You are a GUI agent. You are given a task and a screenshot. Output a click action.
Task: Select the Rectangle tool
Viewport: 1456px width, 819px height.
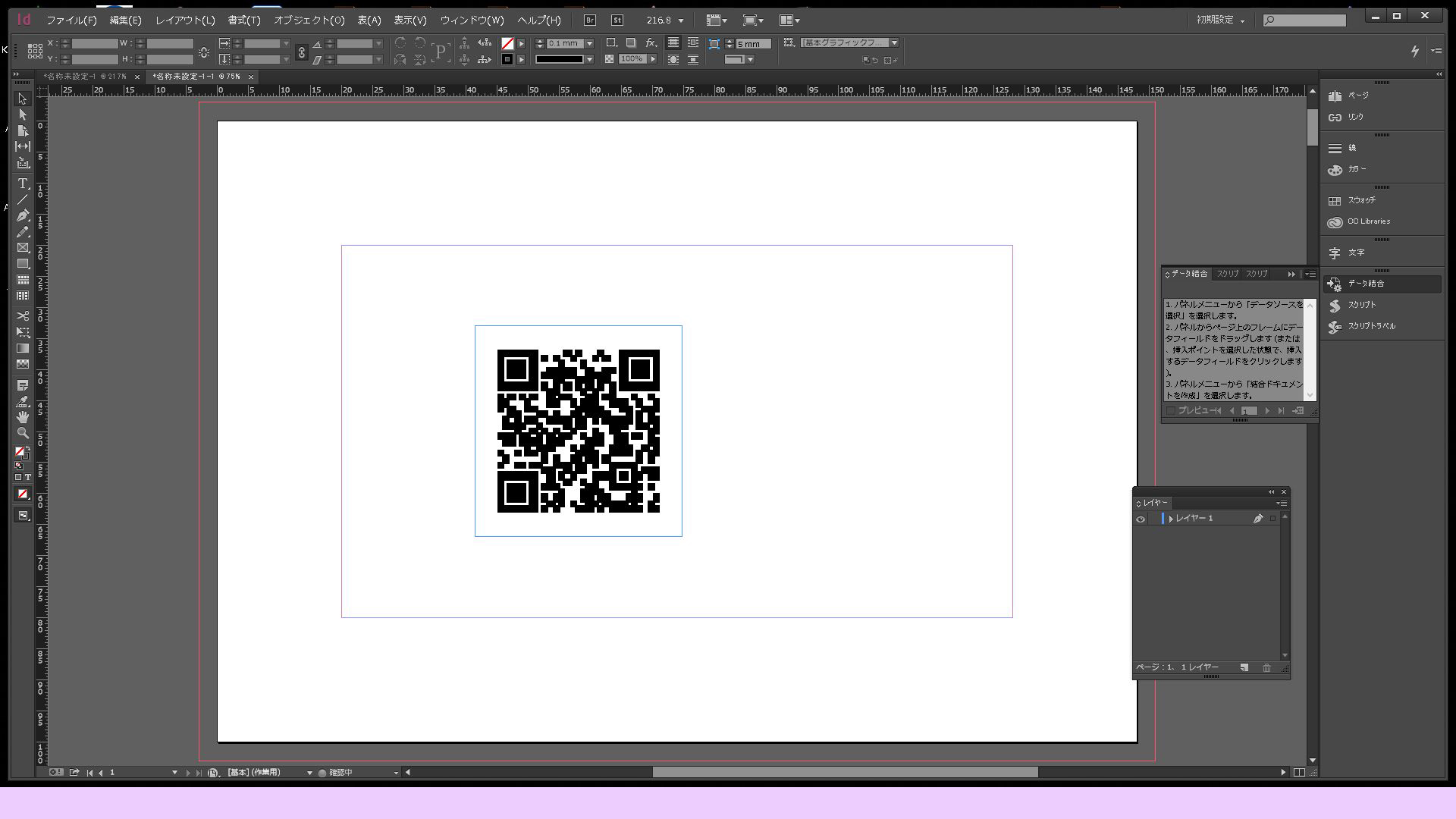[23, 264]
